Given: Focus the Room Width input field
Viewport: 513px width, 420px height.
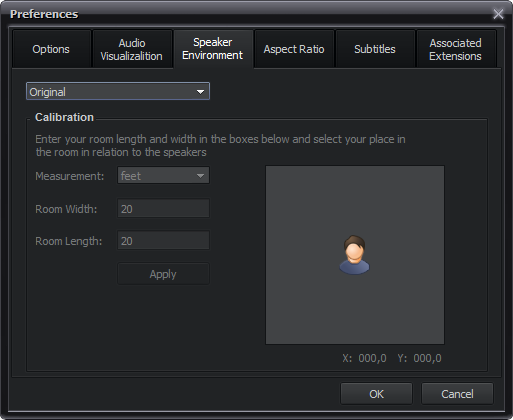Looking at the screenshot, I should pyautogui.click(x=163, y=209).
